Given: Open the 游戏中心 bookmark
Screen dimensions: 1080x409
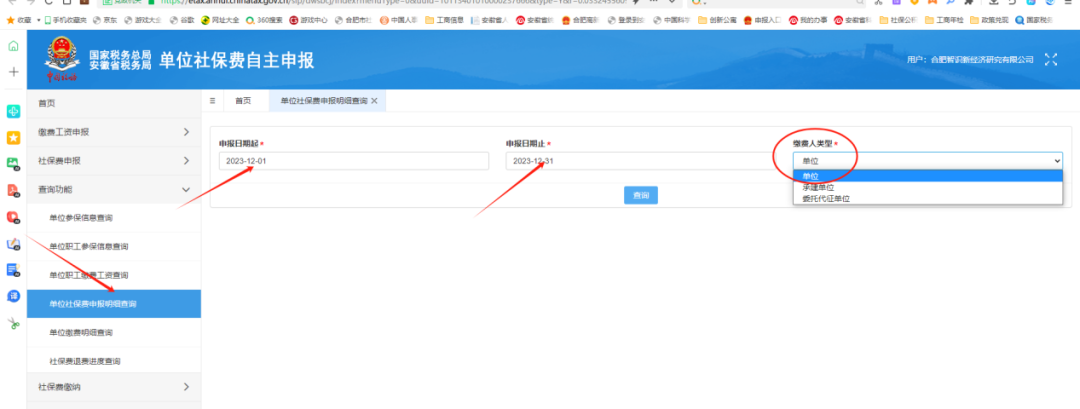Looking at the screenshot, I should tap(308, 20).
